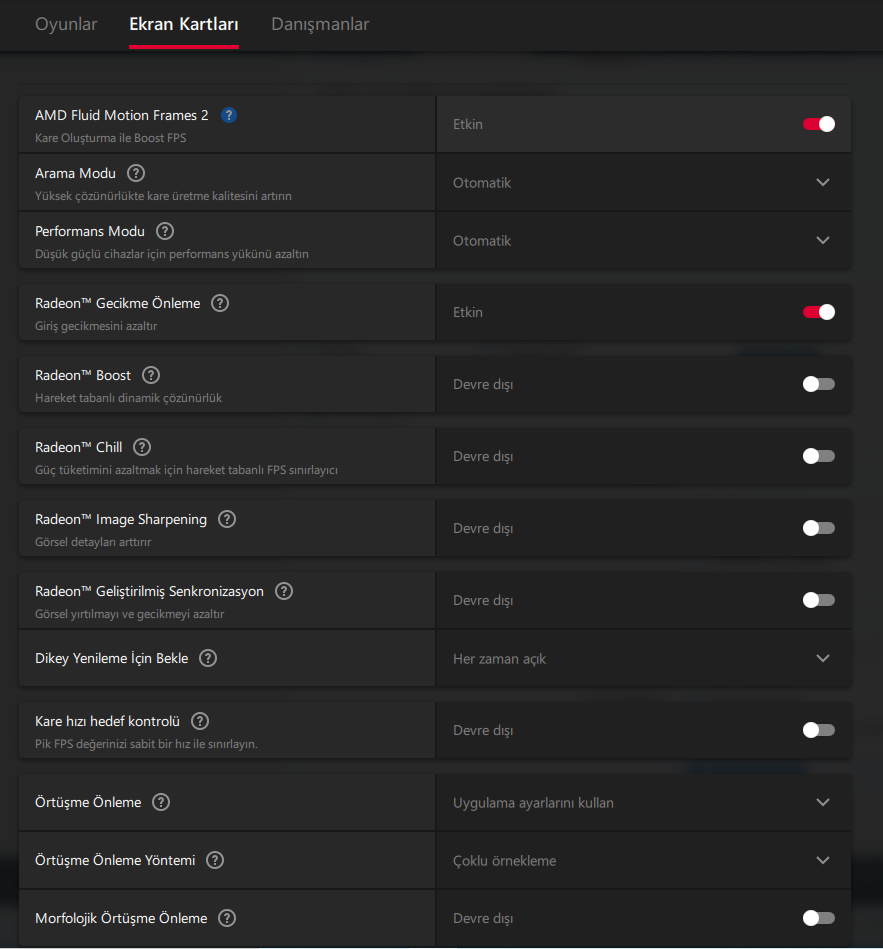
Task: Show help icon for Performans Modu
Action: 165,231
